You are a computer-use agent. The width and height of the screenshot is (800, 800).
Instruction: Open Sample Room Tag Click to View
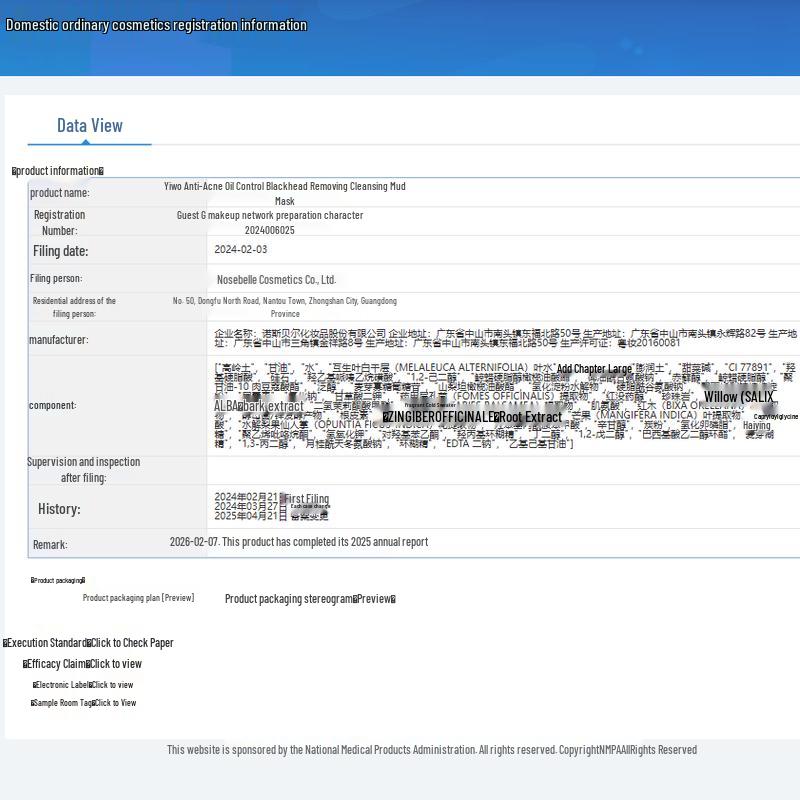tap(83, 703)
